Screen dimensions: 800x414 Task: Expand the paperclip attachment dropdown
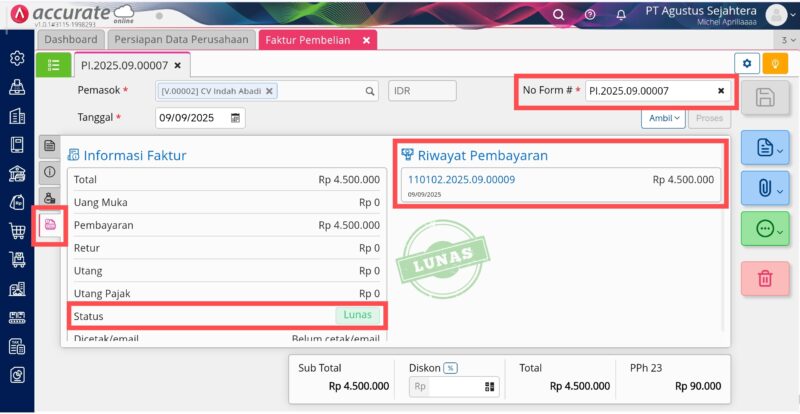point(765,188)
